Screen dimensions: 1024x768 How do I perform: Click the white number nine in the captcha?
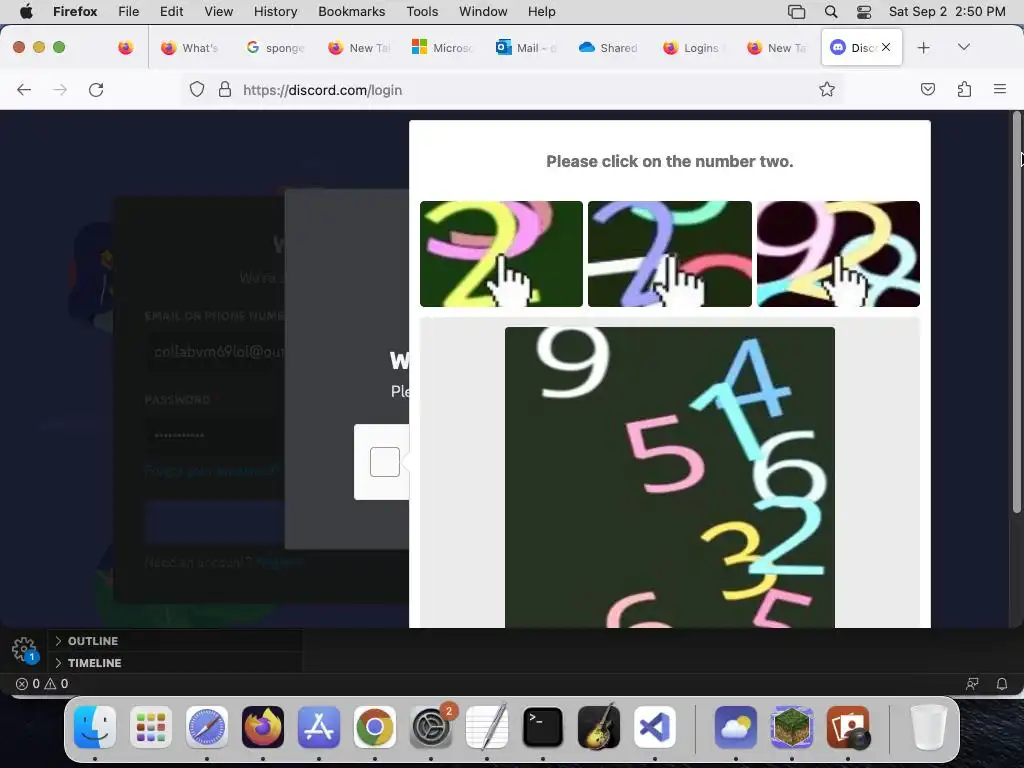(x=572, y=362)
